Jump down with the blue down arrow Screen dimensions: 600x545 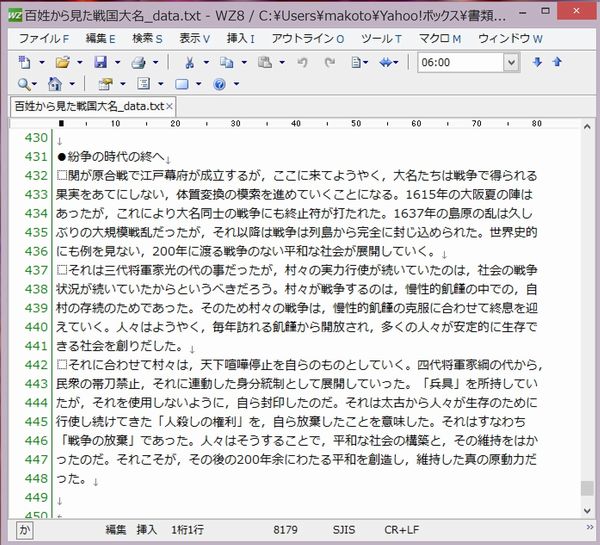pyautogui.click(x=537, y=62)
